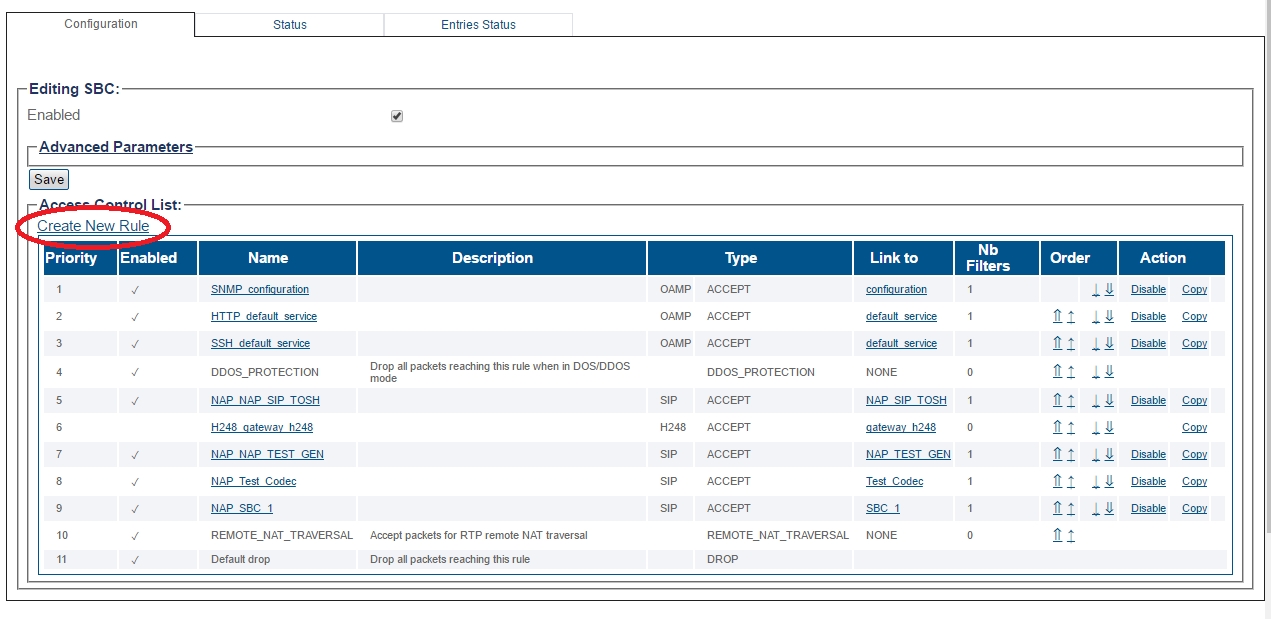This screenshot has height=619, width=1271.
Task: Move SSH_default_service rule to the top
Action: pyautogui.click(x=1057, y=344)
